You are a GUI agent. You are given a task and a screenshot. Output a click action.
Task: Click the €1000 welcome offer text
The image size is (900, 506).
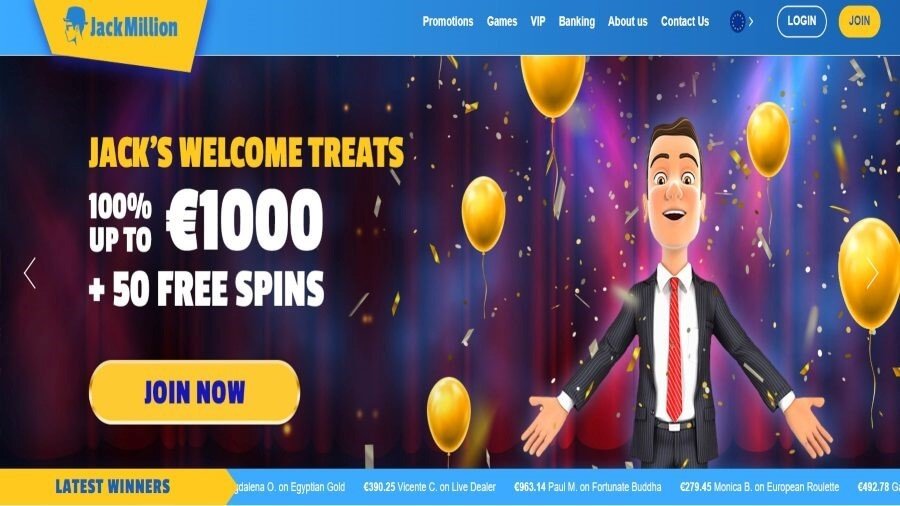tap(245, 220)
